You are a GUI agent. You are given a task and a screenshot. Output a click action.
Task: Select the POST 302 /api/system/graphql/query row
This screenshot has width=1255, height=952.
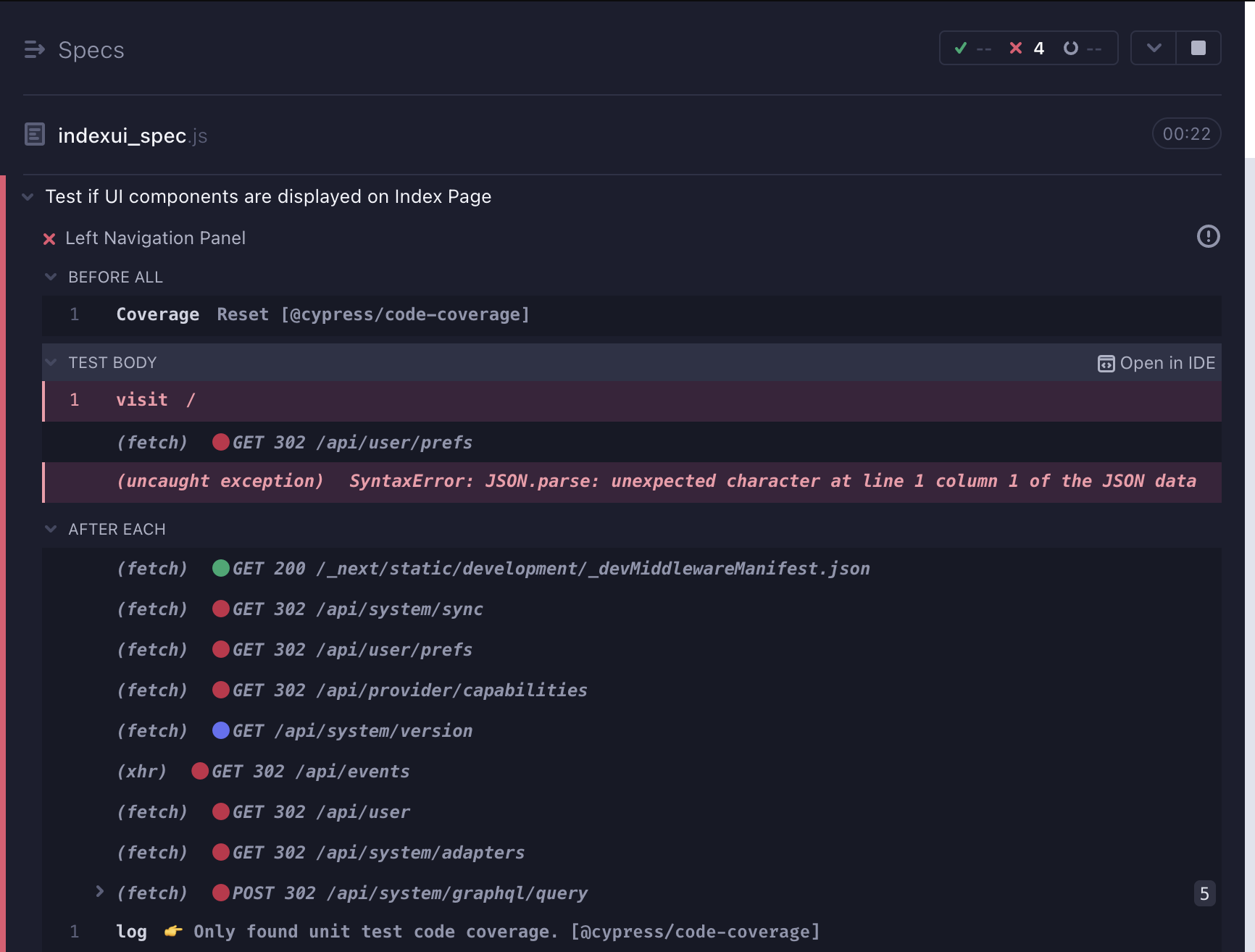632,893
